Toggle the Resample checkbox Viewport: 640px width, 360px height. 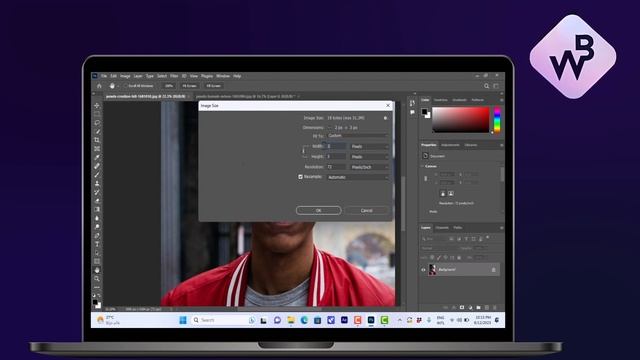[300, 177]
